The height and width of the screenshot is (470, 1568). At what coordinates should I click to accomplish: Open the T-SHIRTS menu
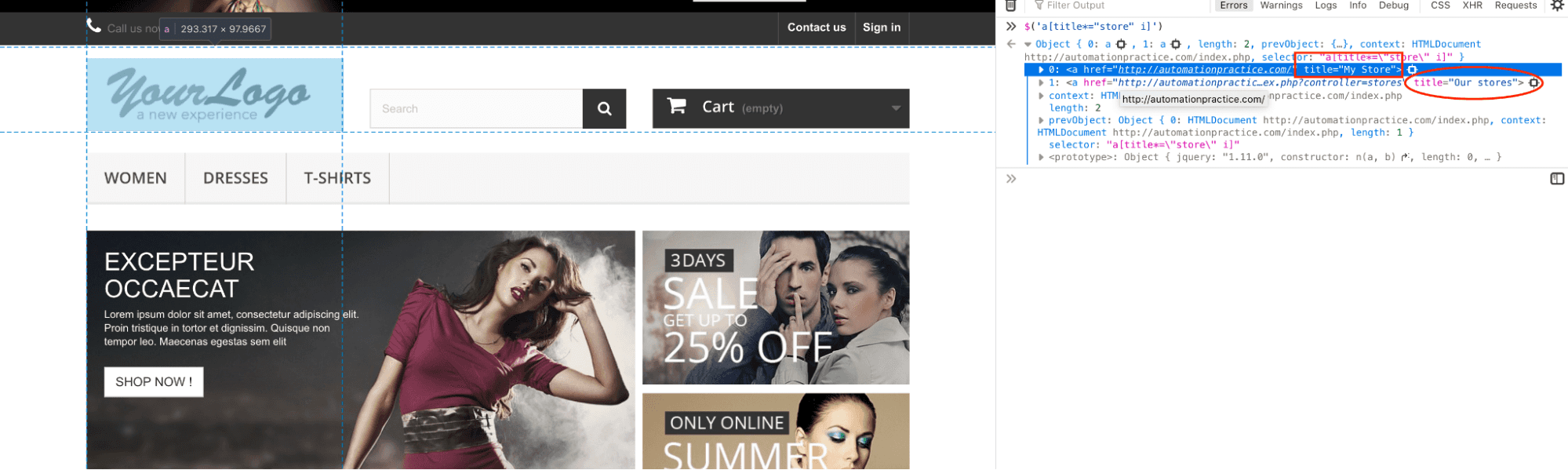337,178
